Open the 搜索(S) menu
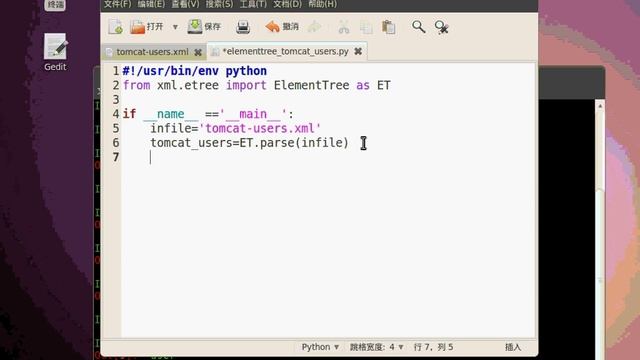Viewport: 640px width, 360px height. (x=219, y=4)
